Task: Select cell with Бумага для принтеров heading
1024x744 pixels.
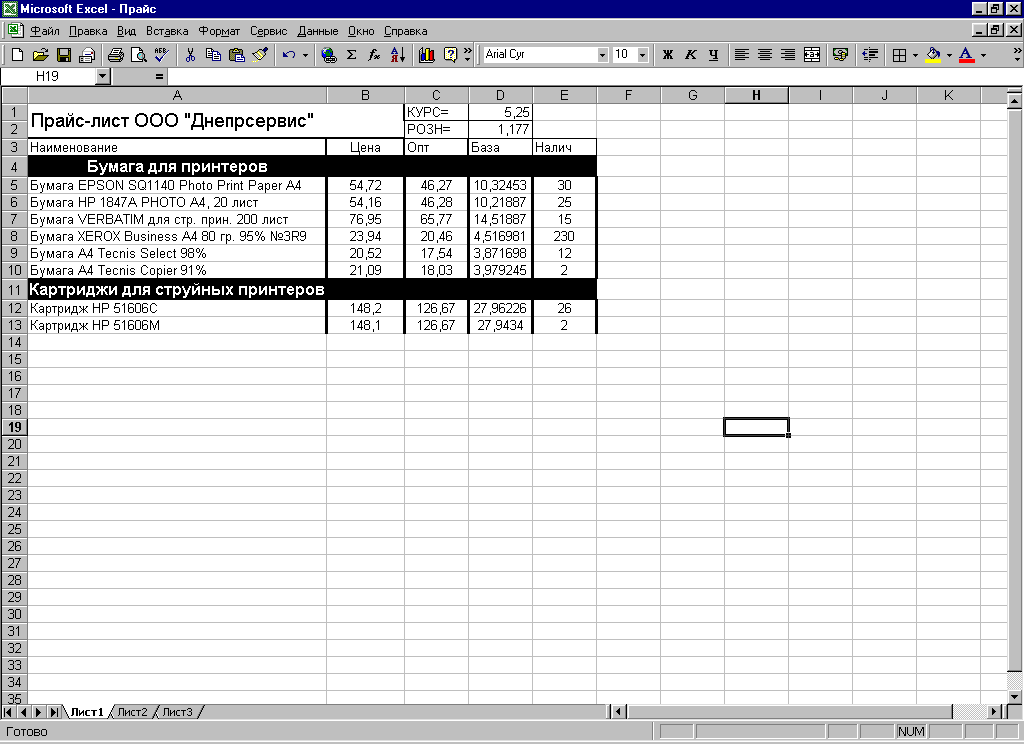Action: [177, 167]
